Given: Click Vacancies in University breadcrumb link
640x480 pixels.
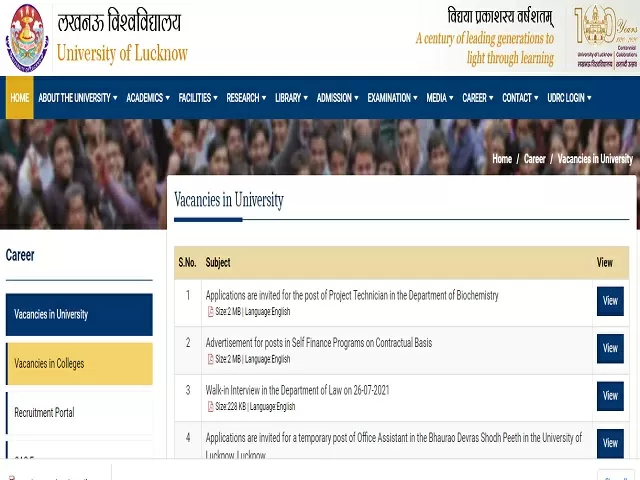Looking at the screenshot, I should coord(595,159).
